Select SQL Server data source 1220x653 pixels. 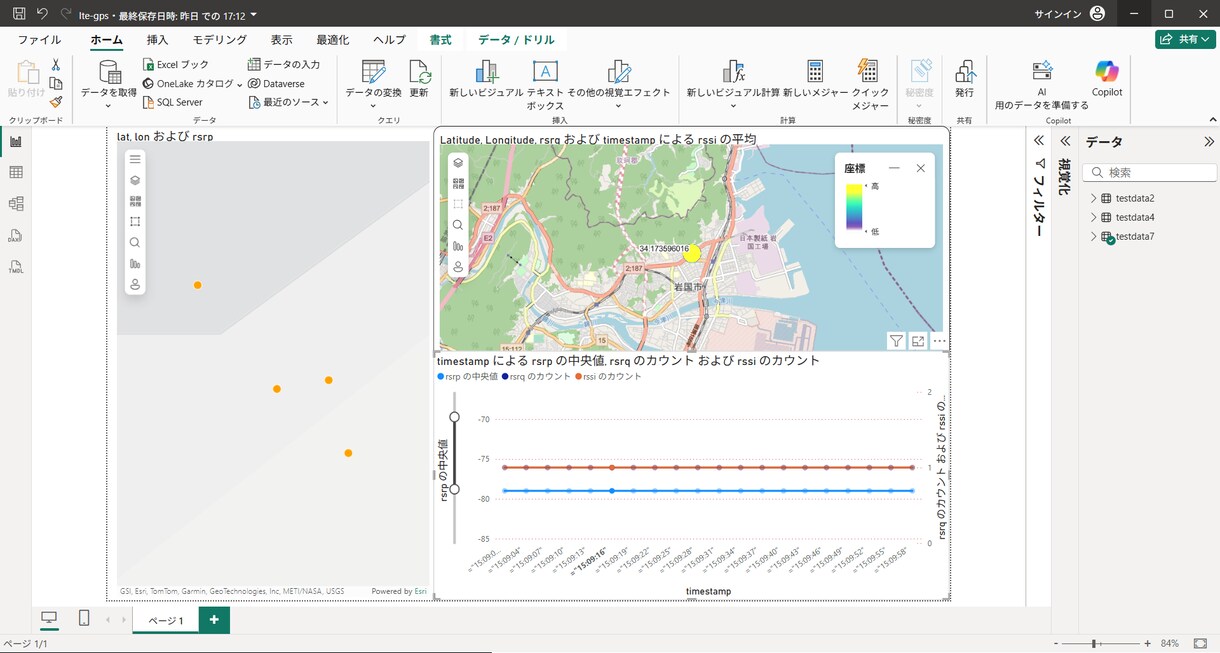pos(172,102)
